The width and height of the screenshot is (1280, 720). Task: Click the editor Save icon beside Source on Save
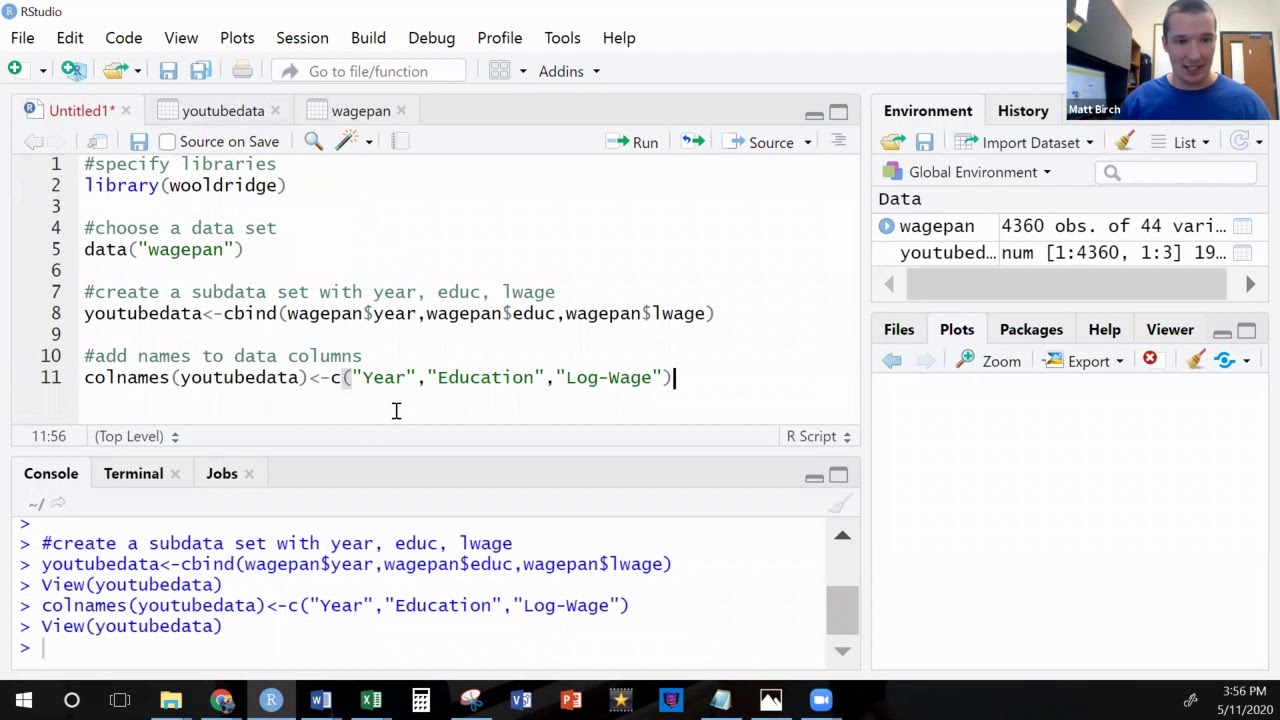[x=139, y=142]
